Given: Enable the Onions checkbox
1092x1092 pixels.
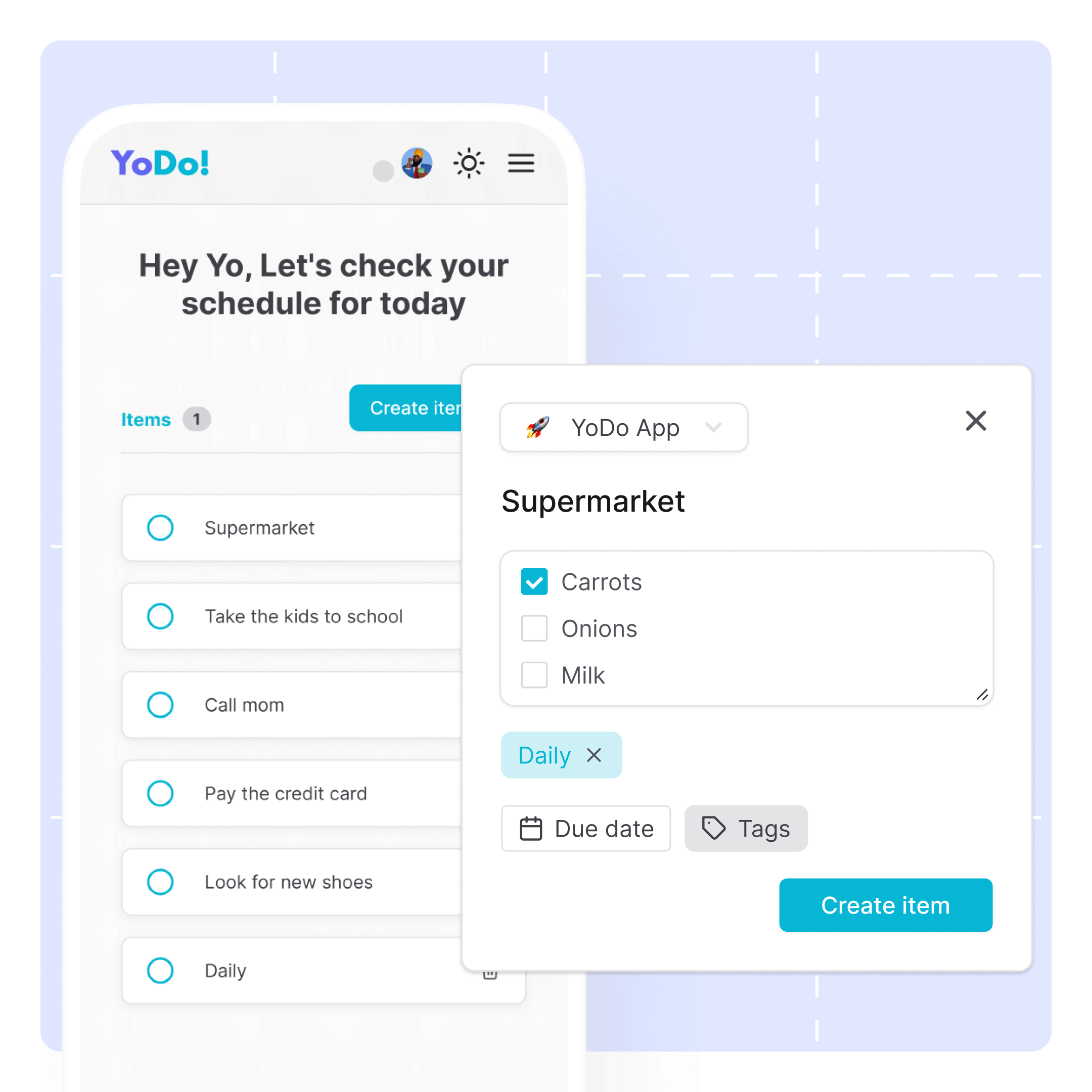Looking at the screenshot, I should click(x=535, y=629).
